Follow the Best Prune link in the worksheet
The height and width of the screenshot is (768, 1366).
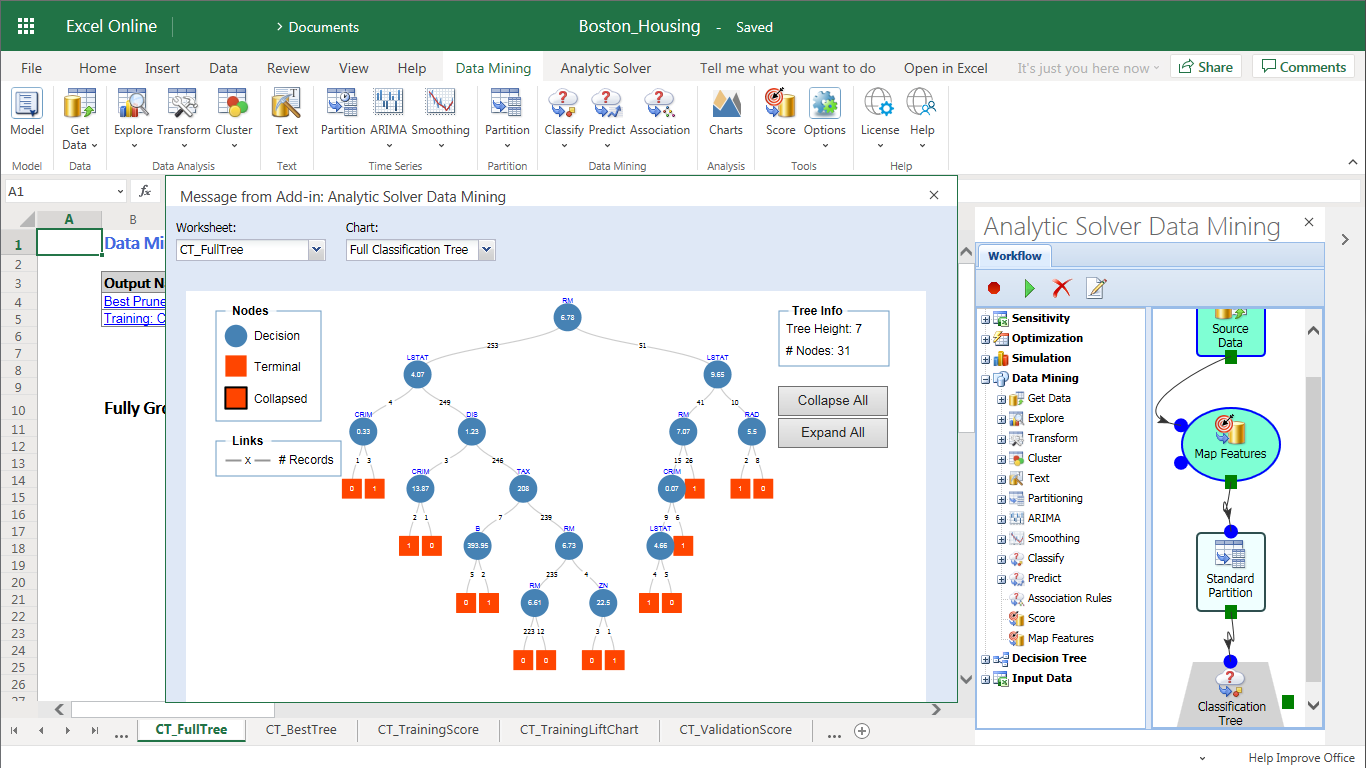pyautogui.click(x=135, y=301)
